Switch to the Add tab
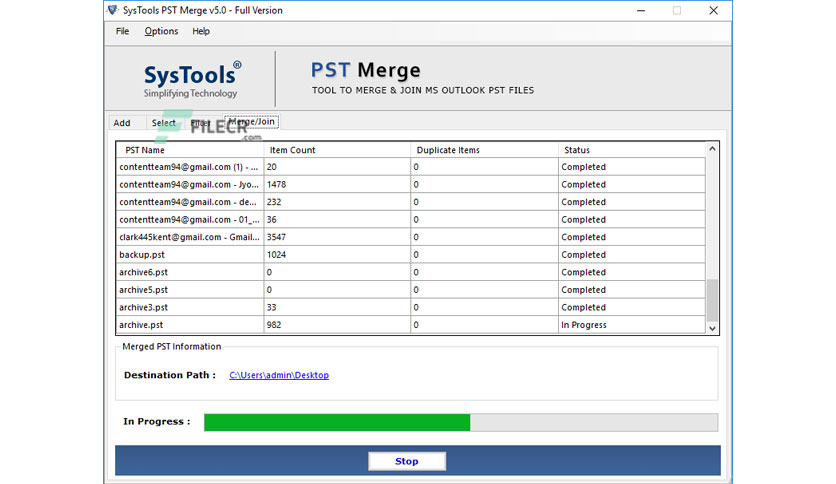 click(122, 123)
